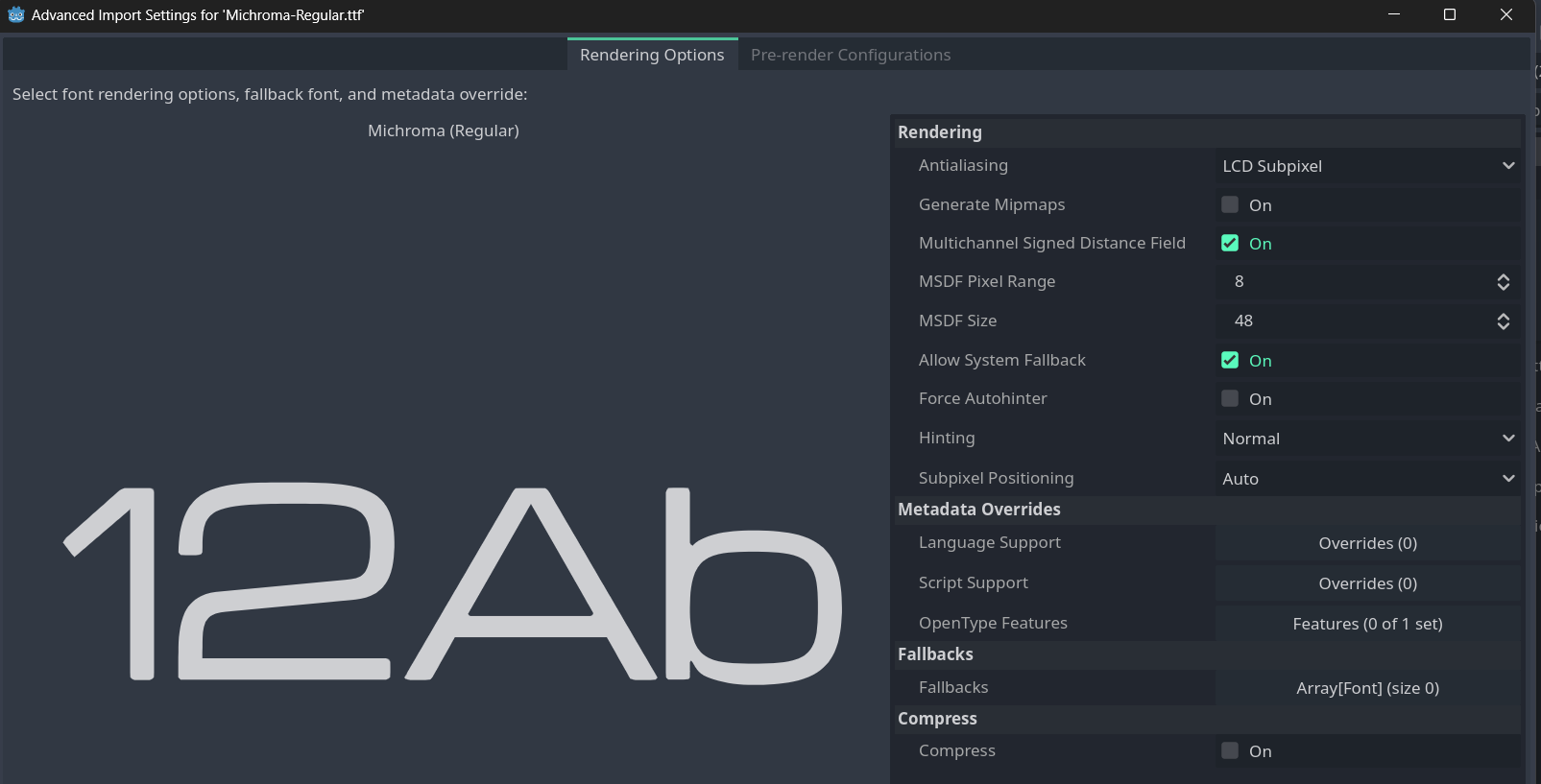This screenshot has height=784, width=1541.
Task: Enable the Force Autohinter checkbox
Action: pyautogui.click(x=1230, y=398)
